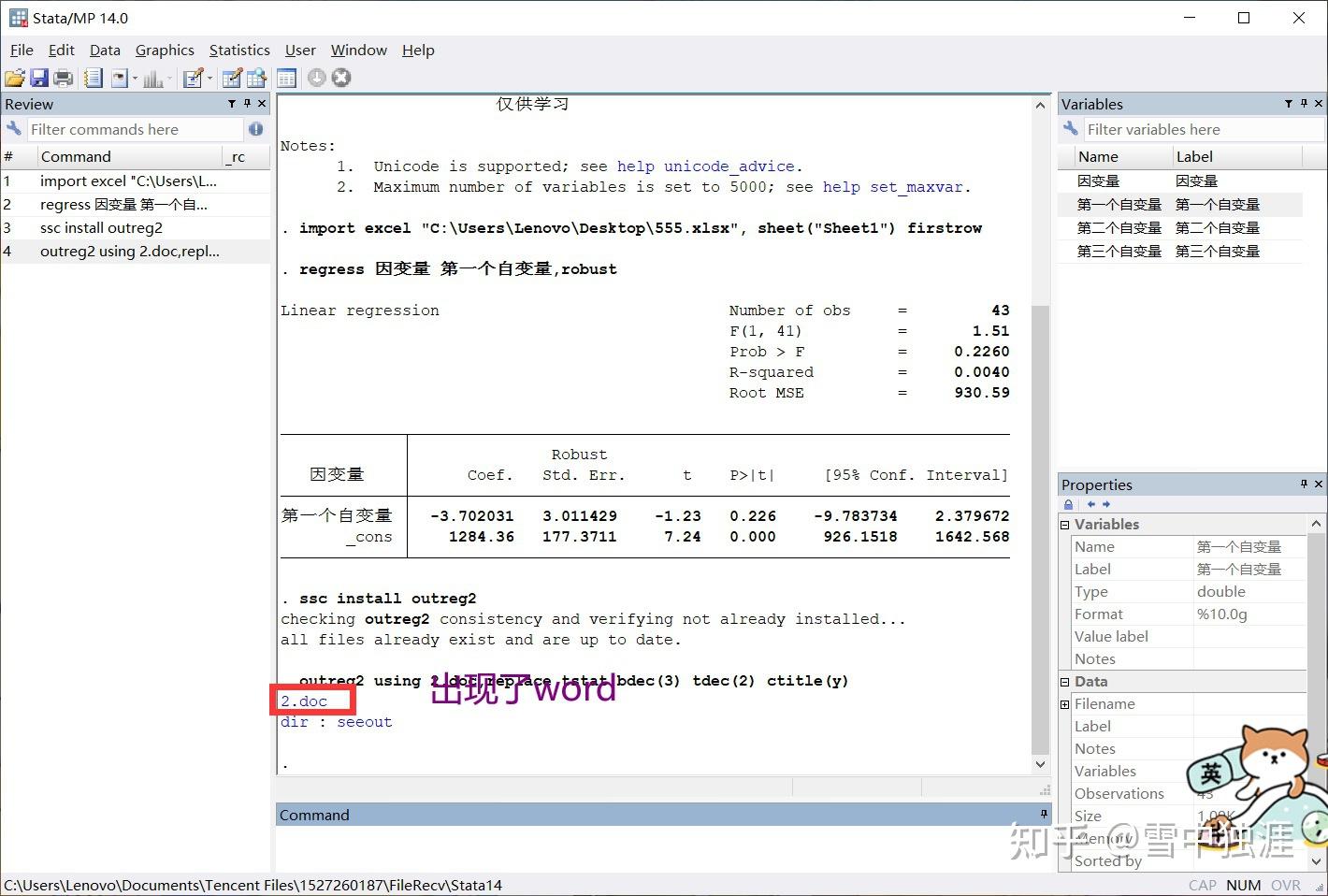Open the Variables Manager
Screen dimensions: 1328x896
[286, 77]
